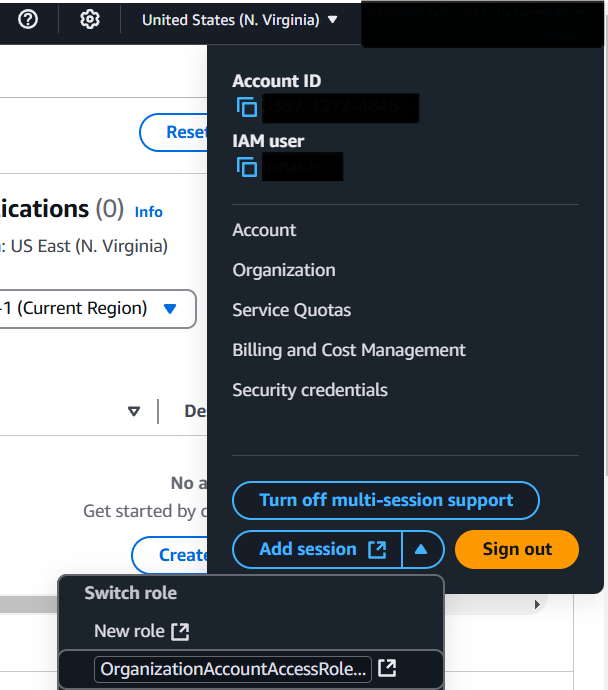
Task: Open Billing and Cost Management
Action: pos(349,350)
